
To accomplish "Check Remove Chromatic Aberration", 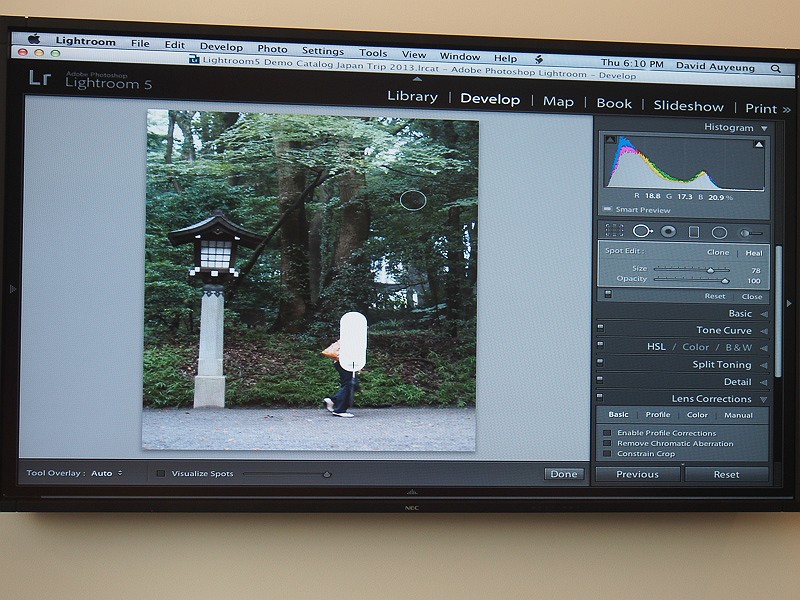I will (607, 443).
